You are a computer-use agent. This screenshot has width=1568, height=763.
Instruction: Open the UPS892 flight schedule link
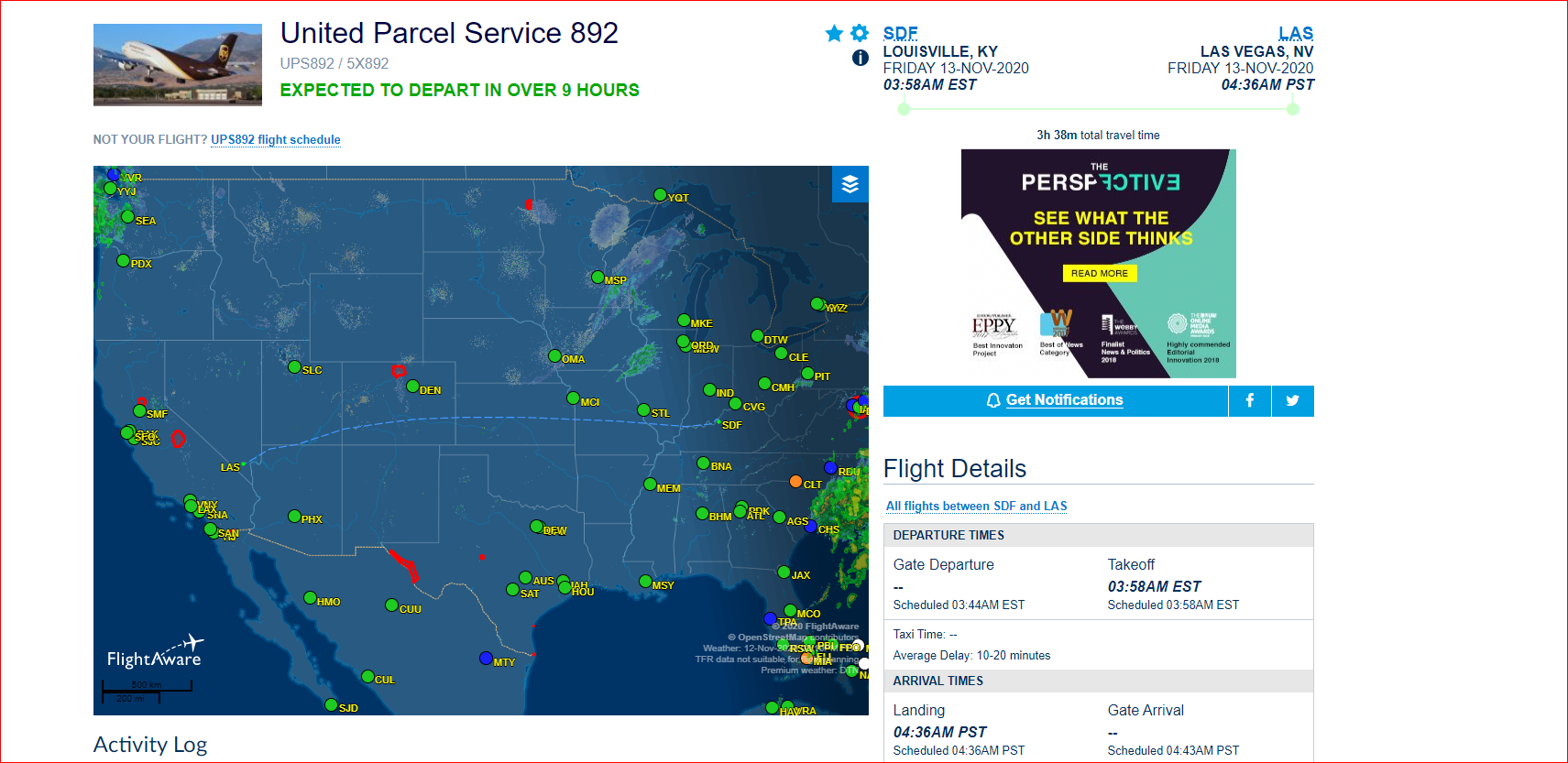[276, 140]
